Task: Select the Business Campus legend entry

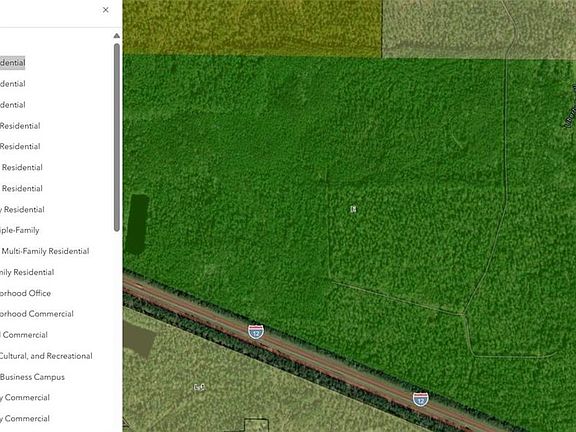Action: tap(32, 377)
